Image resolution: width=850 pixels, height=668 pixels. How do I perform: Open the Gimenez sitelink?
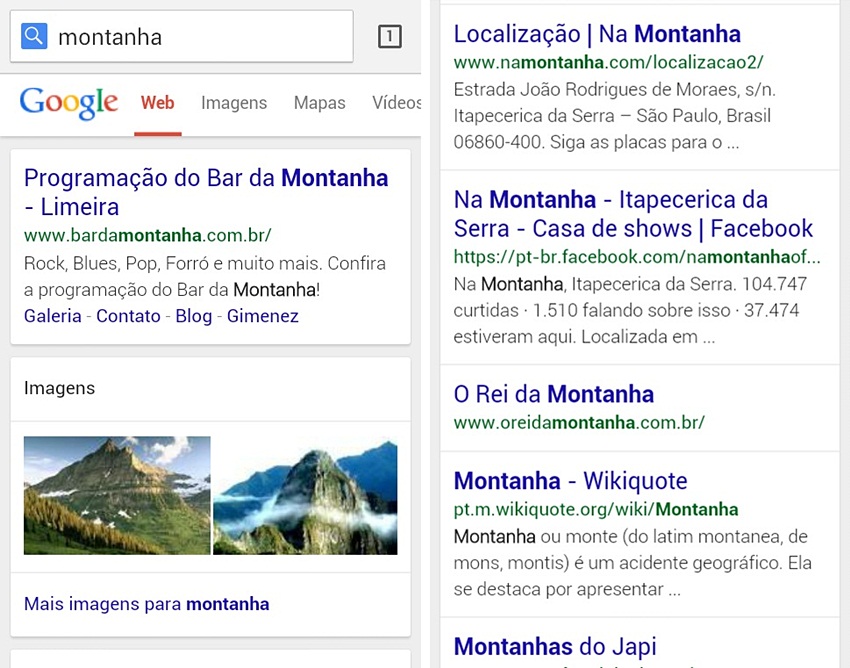263,316
